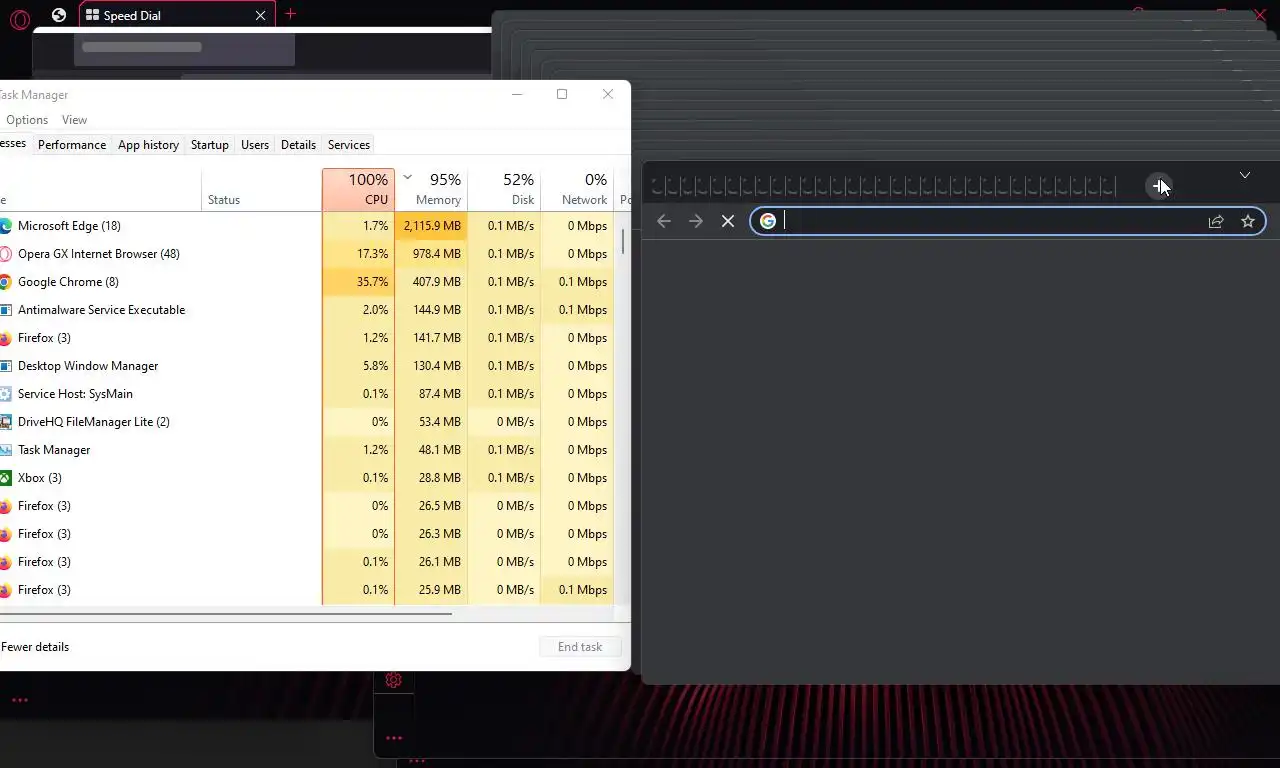Click Chrome's forward navigation arrow
The image size is (1280, 768).
(696, 221)
